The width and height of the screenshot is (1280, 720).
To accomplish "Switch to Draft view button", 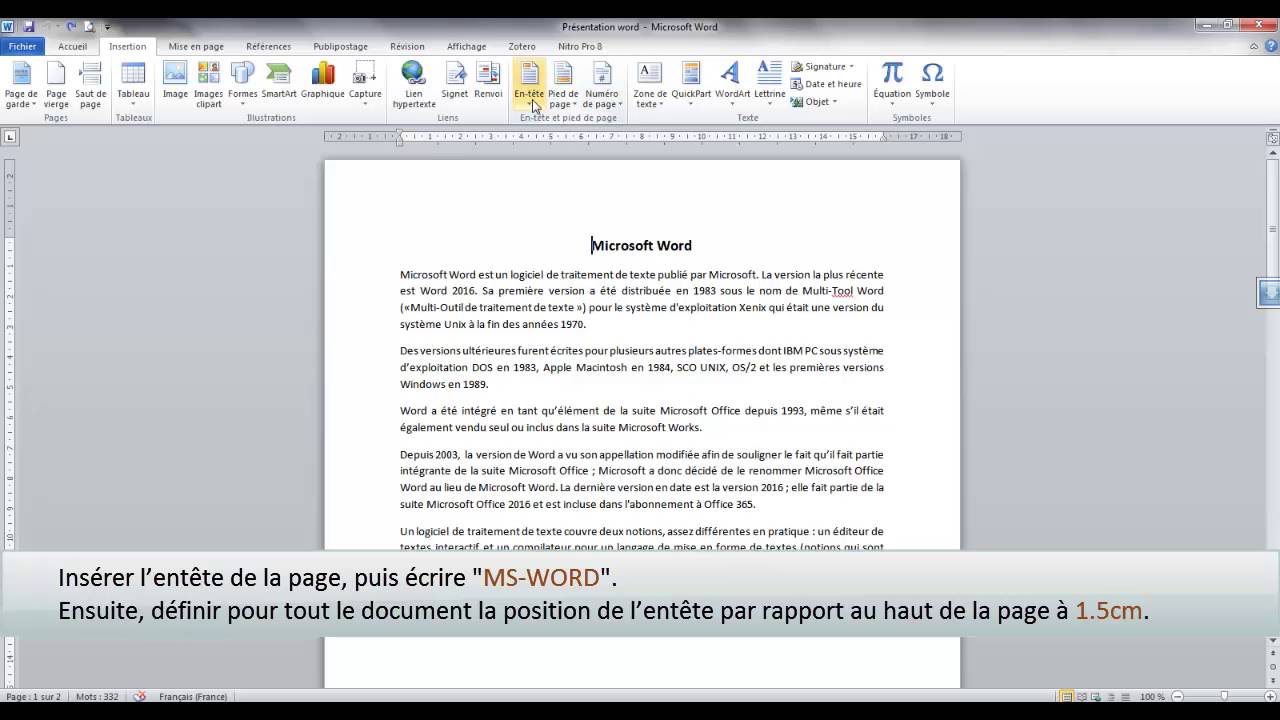I will tap(1124, 696).
